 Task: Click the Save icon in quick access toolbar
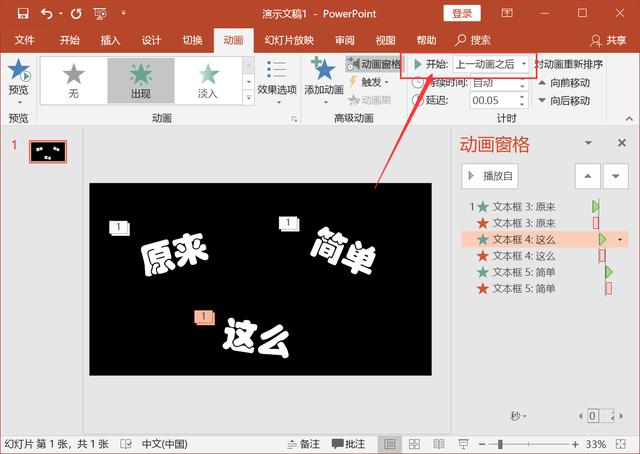tap(23, 13)
